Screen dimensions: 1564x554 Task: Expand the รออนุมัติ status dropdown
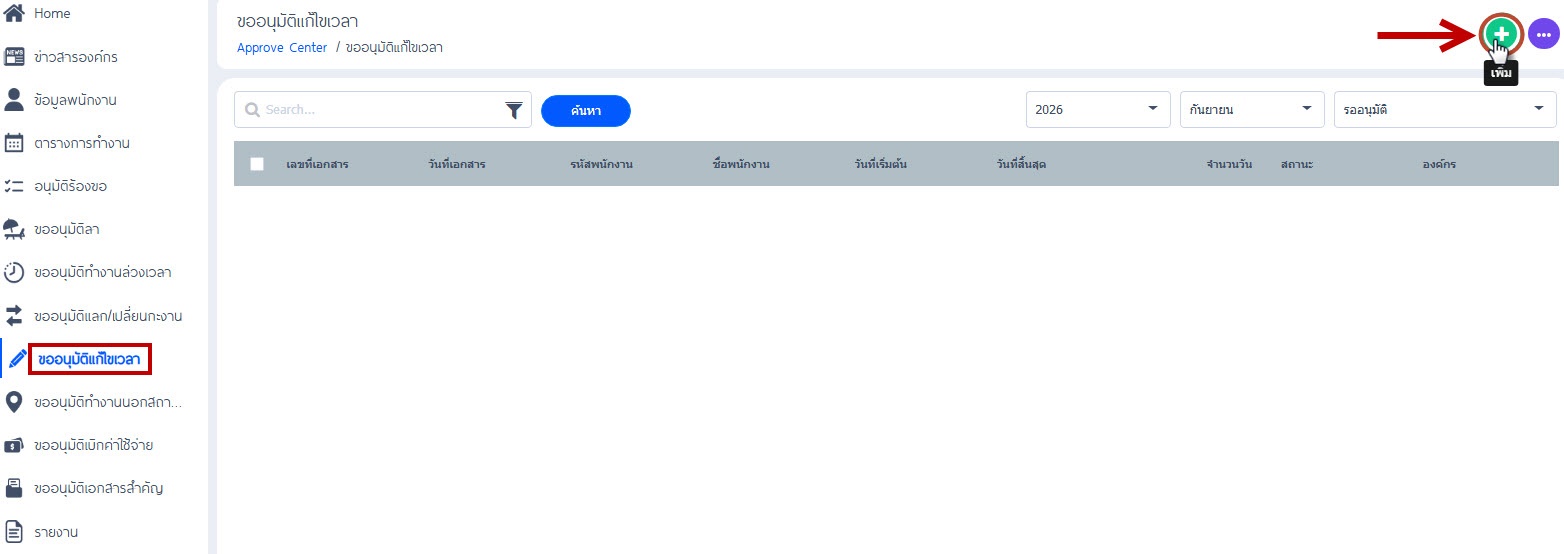(1445, 110)
